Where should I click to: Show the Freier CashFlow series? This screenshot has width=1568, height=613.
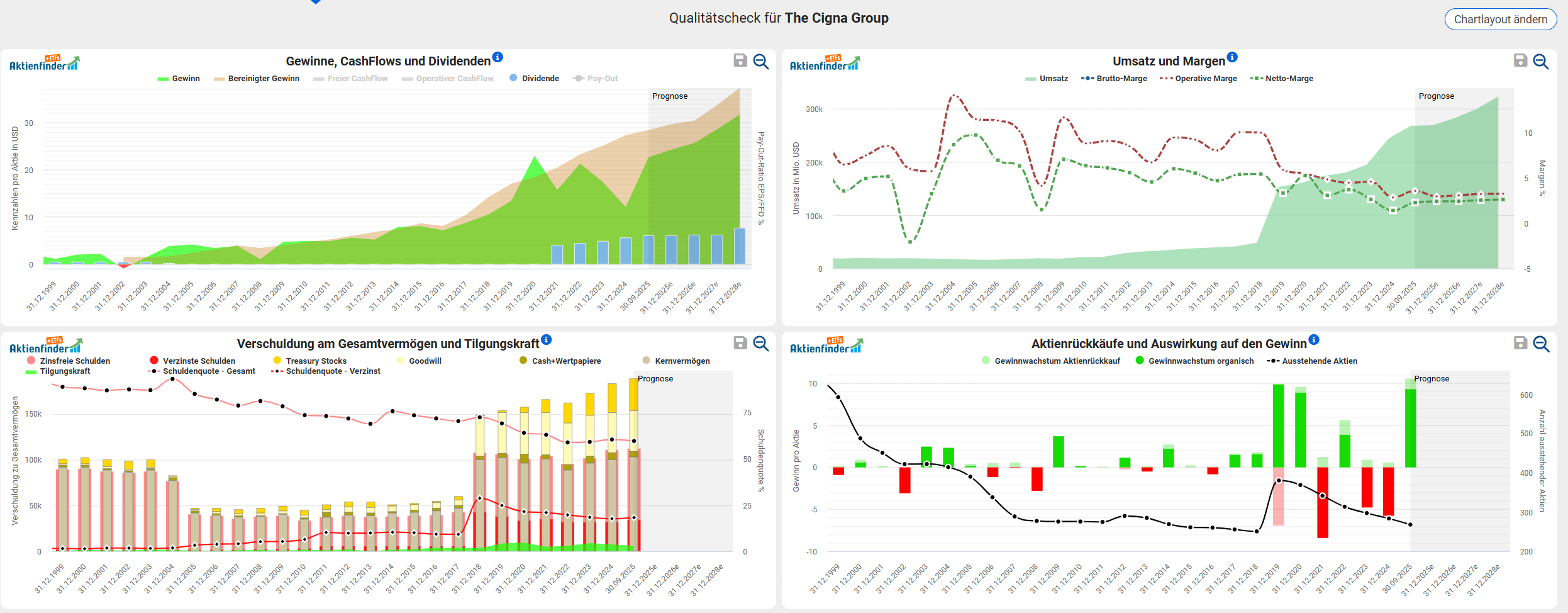350,79
